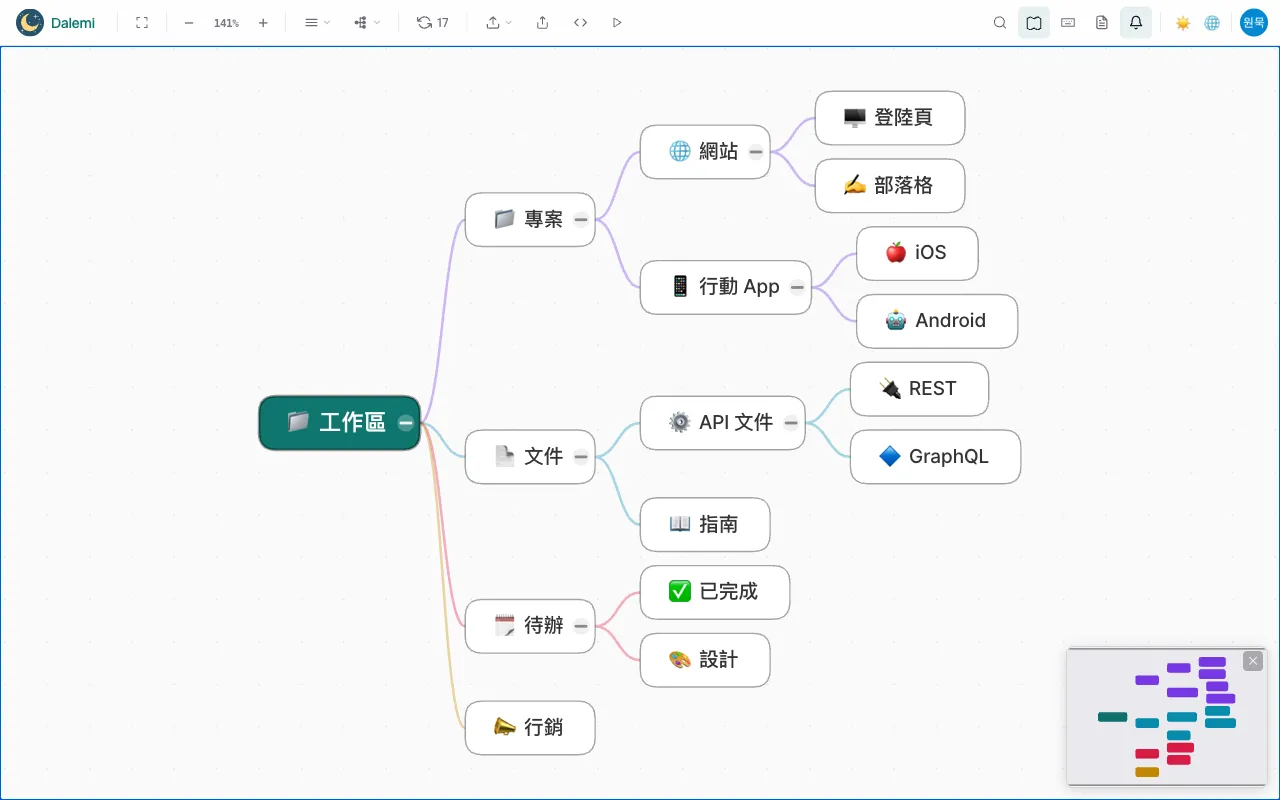Click the share upload icon
This screenshot has height=800, width=1280.
tap(542, 22)
